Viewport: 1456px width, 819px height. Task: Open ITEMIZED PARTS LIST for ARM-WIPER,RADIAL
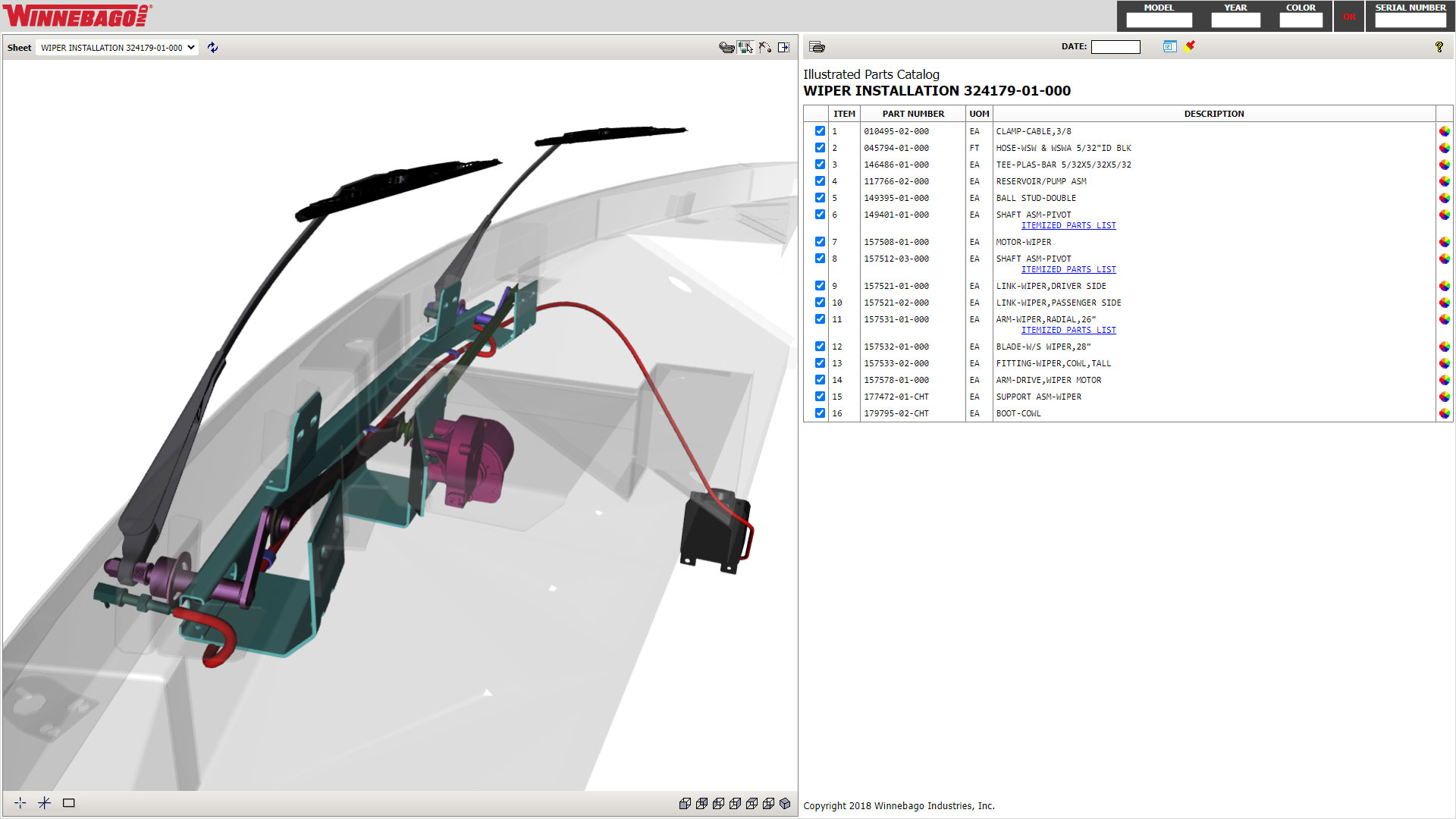click(1068, 330)
